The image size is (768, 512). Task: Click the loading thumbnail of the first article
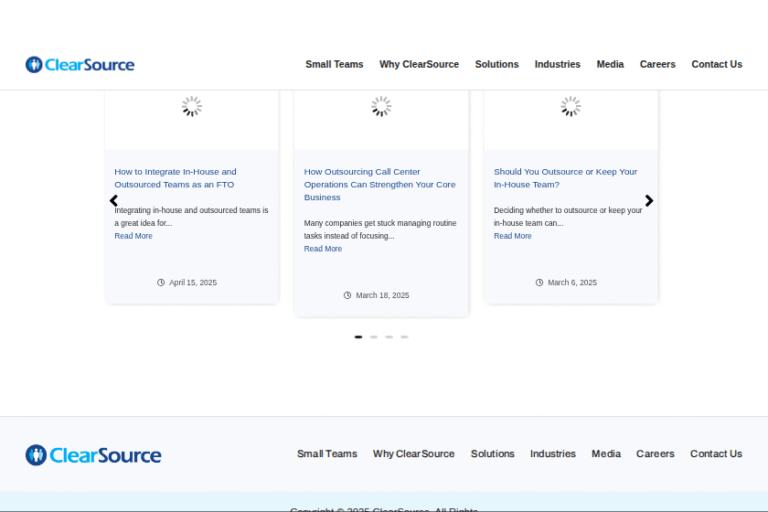[x=192, y=107]
